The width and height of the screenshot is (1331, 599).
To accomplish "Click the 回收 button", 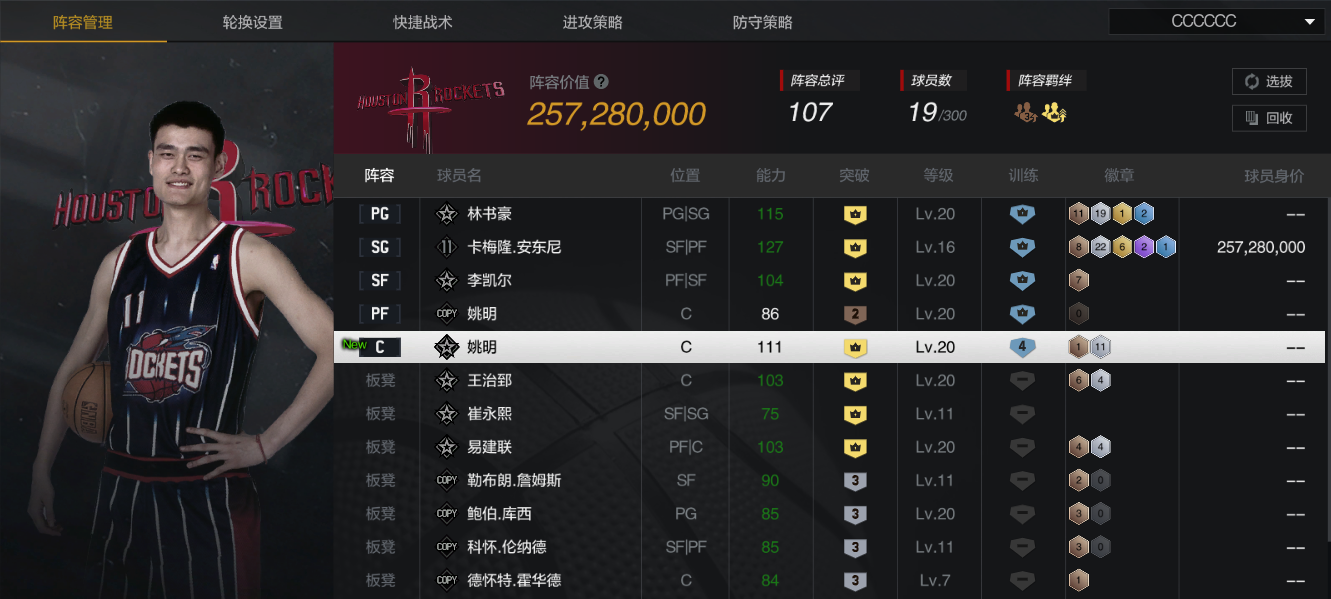I will (1269, 118).
